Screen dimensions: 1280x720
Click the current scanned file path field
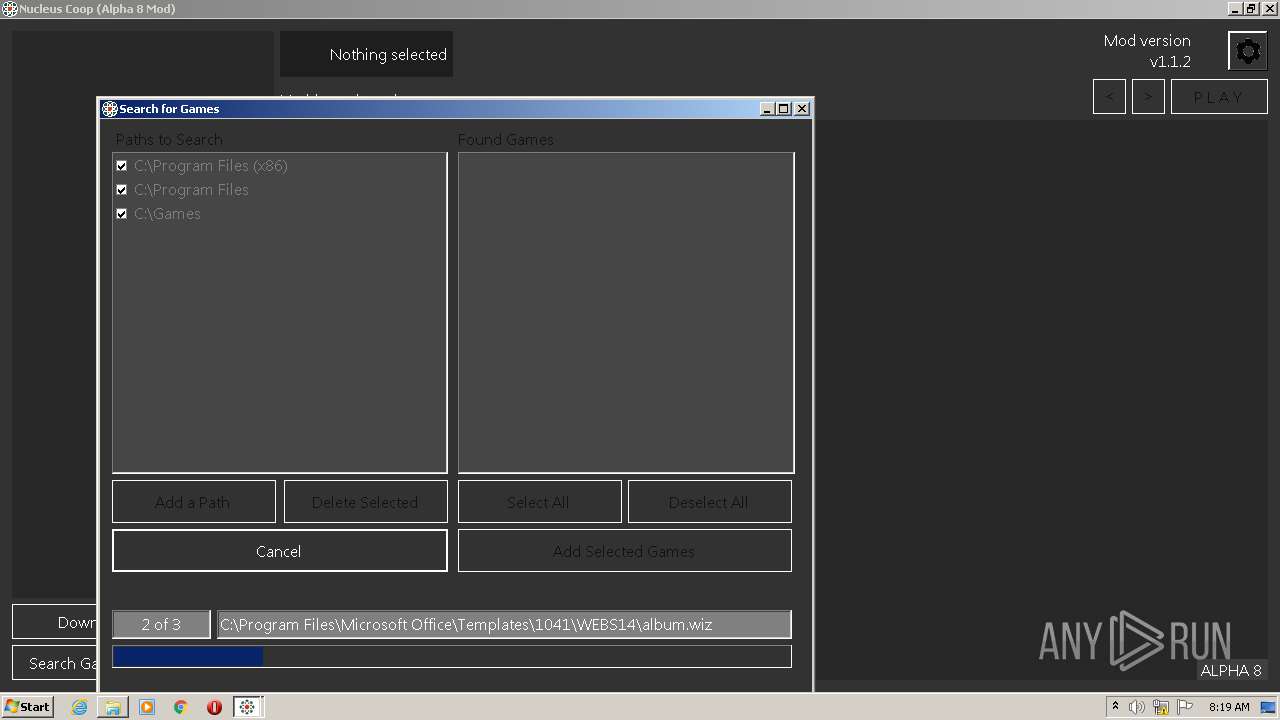pyautogui.click(x=504, y=624)
